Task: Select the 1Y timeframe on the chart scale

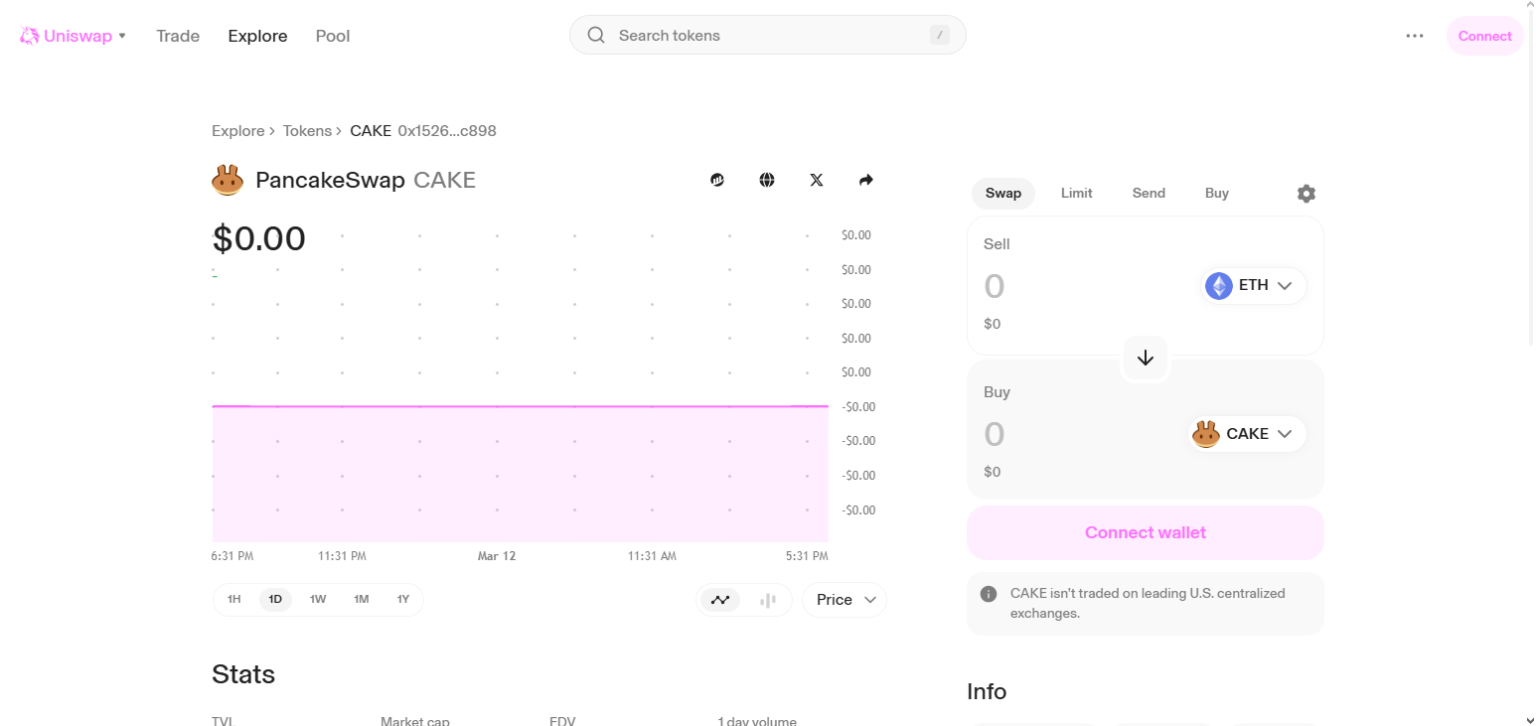Action: point(403,599)
